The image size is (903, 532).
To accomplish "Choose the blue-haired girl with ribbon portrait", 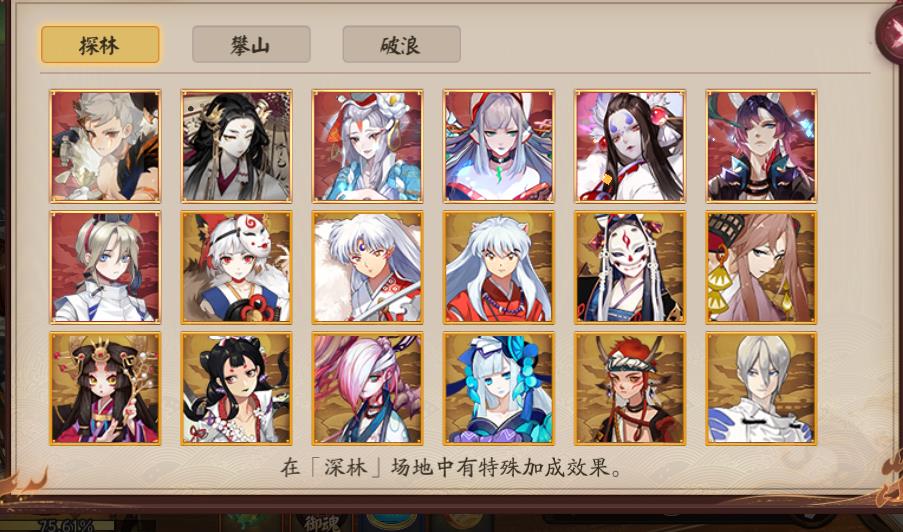I will coord(499,389).
